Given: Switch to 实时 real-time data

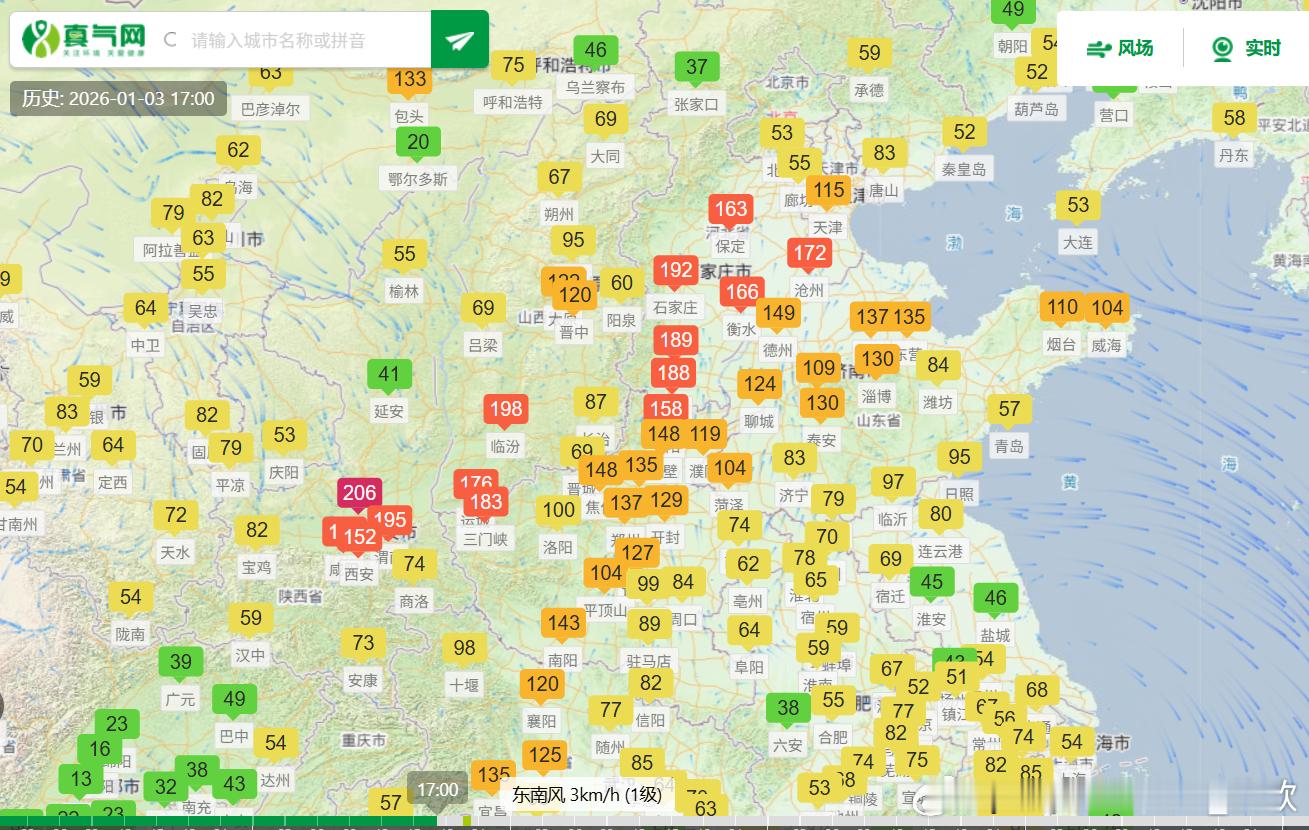Looking at the screenshot, I should coord(1246,48).
